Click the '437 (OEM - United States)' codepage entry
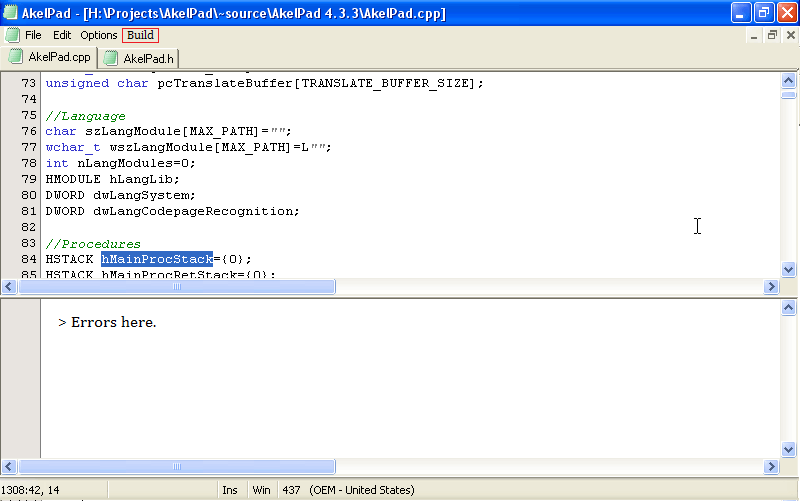 click(x=348, y=490)
